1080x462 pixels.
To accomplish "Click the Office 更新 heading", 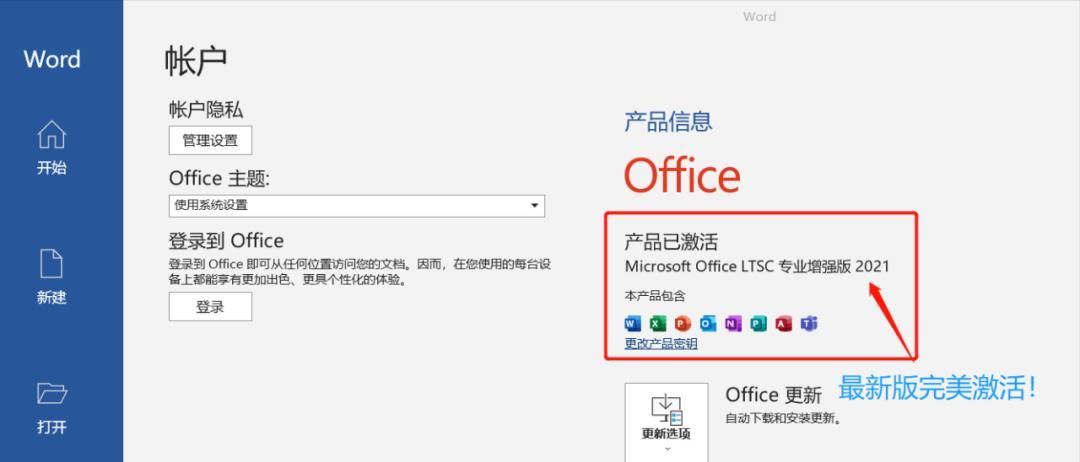I will point(773,395).
